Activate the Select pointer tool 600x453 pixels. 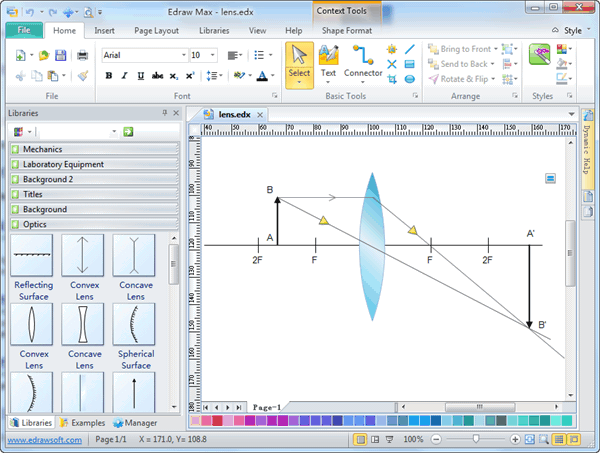click(x=299, y=62)
